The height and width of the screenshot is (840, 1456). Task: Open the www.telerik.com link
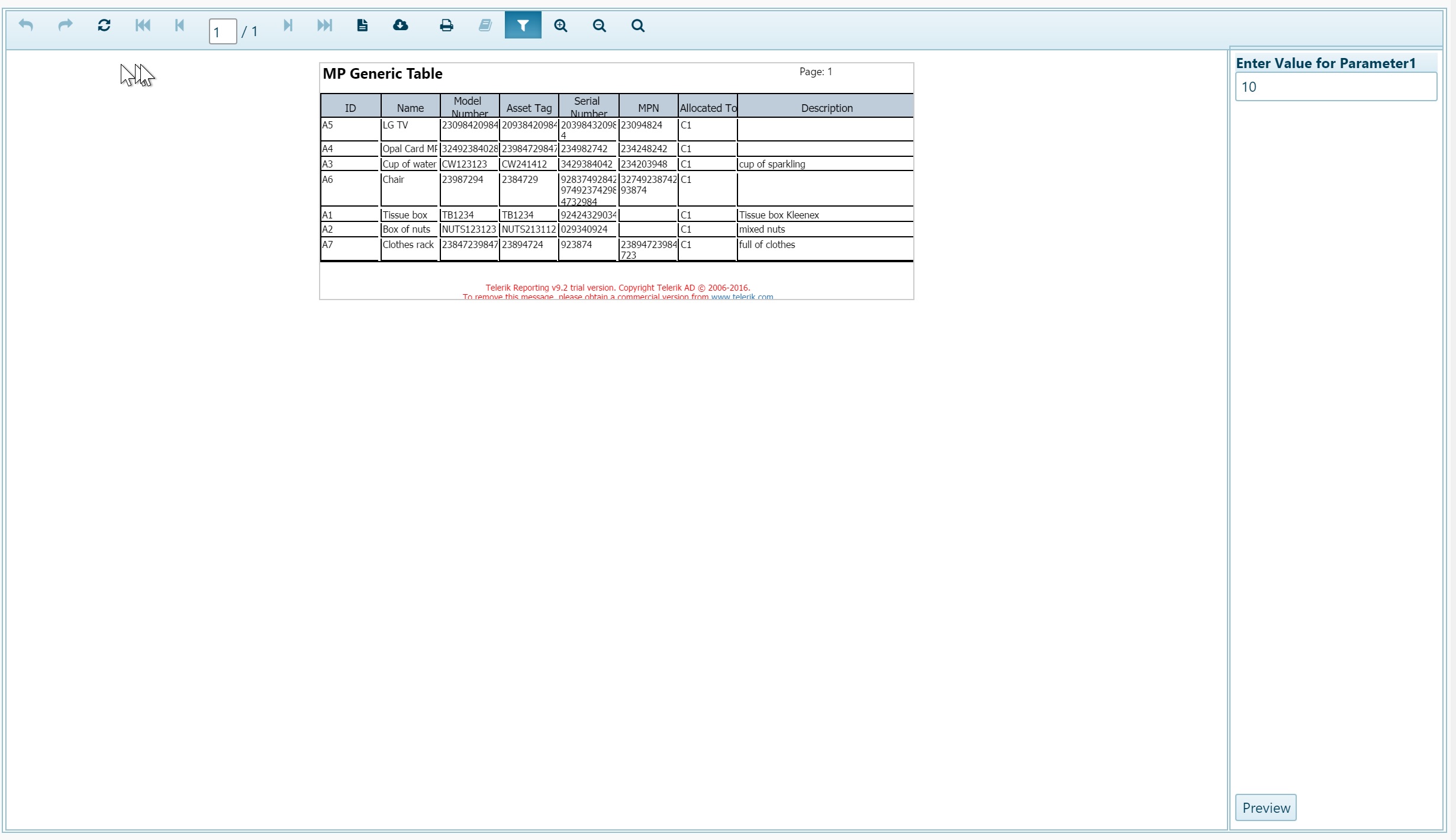click(x=742, y=297)
